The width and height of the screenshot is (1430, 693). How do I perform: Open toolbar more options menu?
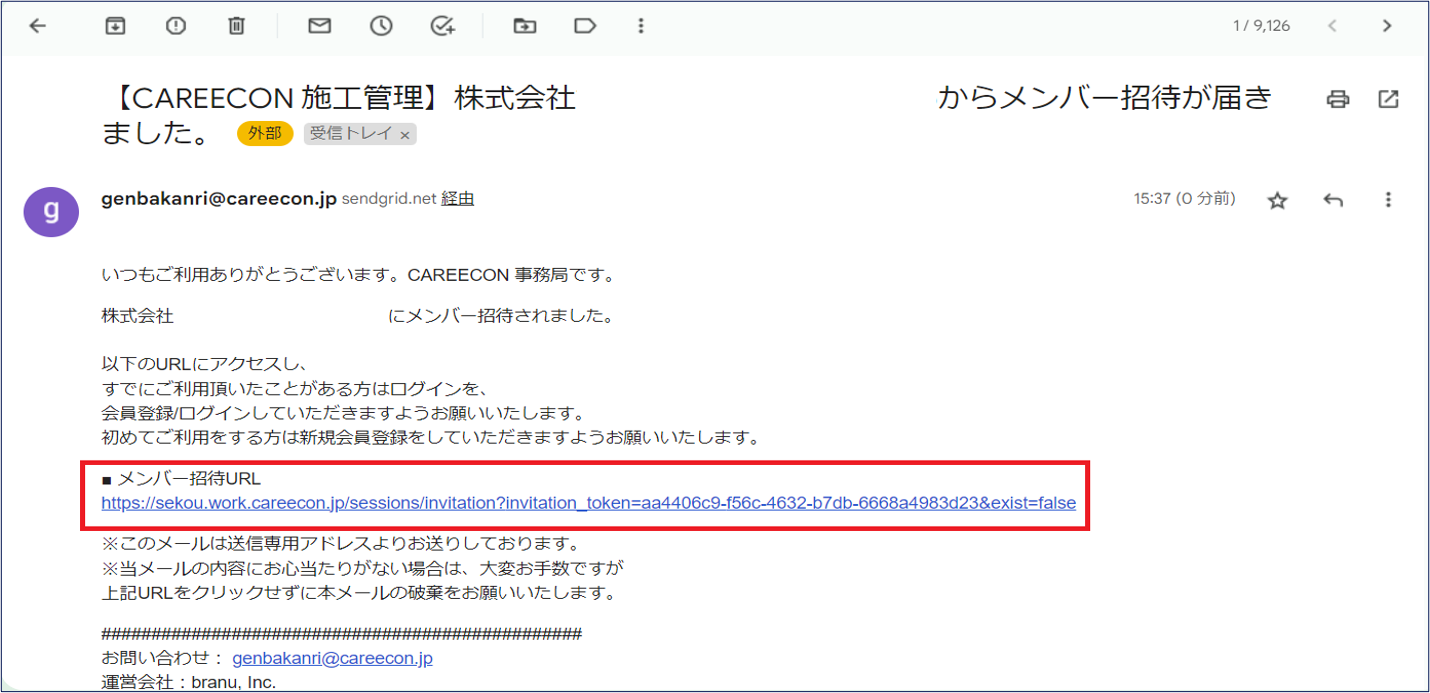641,26
